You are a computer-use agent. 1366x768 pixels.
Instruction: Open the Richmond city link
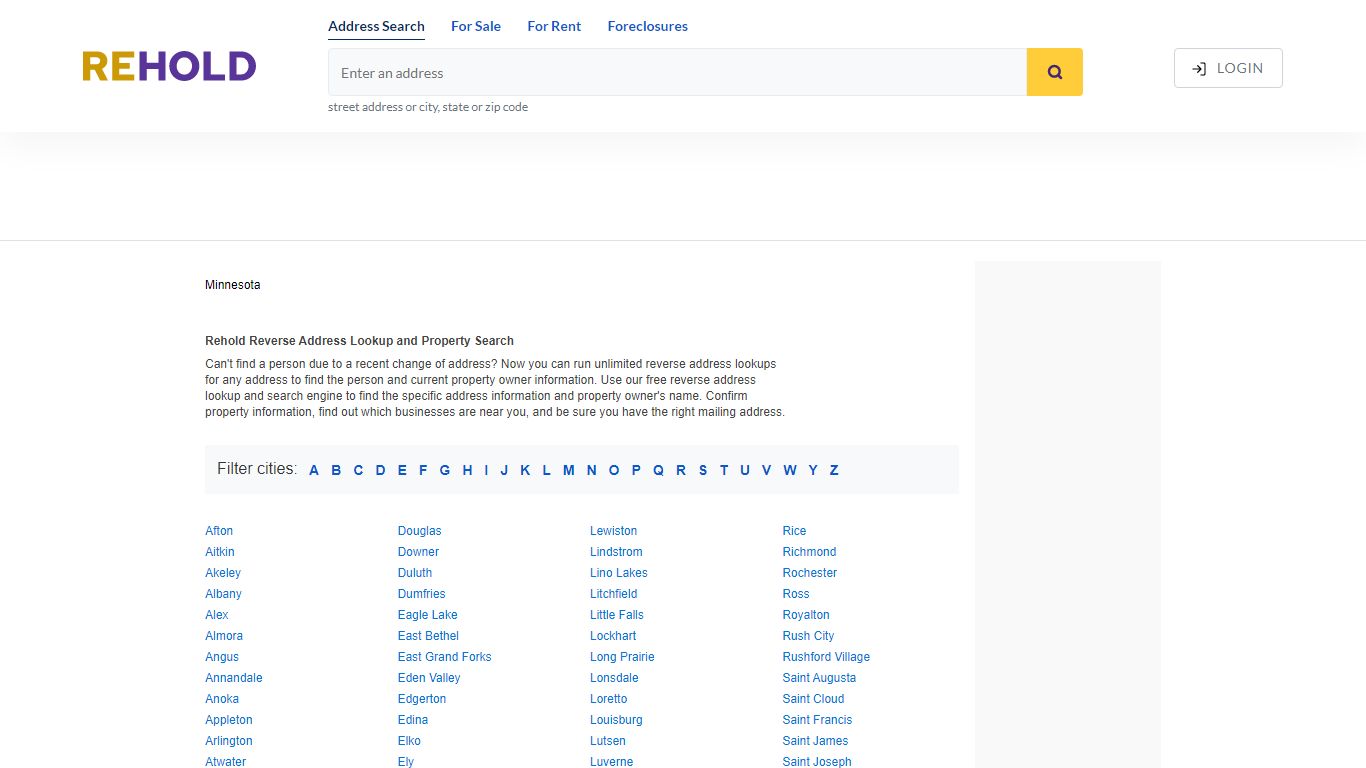pyautogui.click(x=809, y=552)
